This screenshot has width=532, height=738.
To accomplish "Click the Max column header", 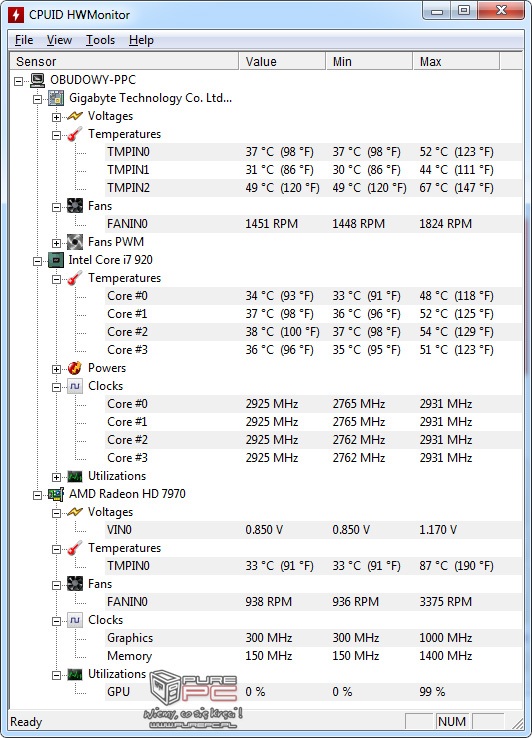I will (x=456, y=62).
